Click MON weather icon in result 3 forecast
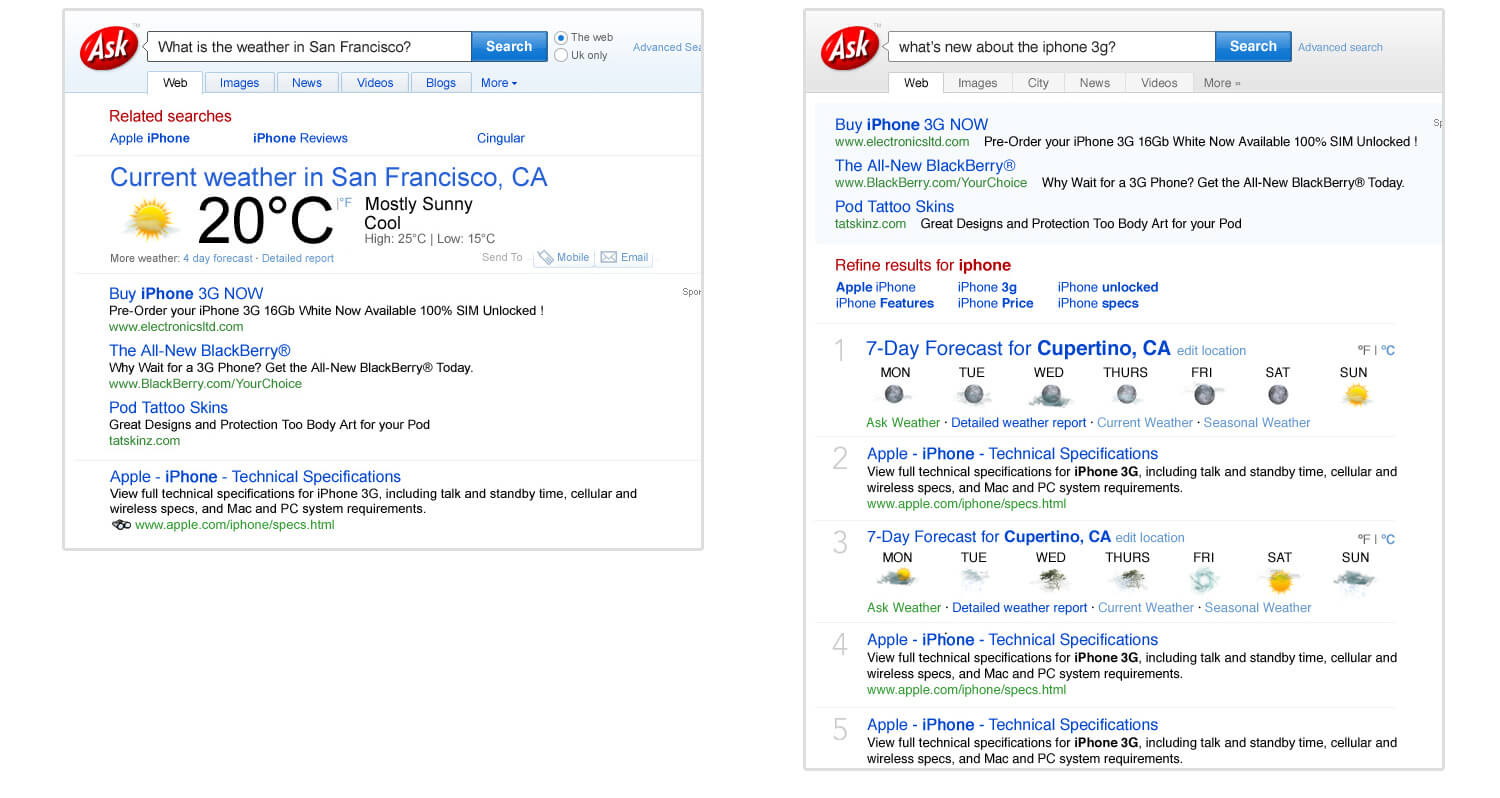1500x798 pixels. tap(897, 578)
